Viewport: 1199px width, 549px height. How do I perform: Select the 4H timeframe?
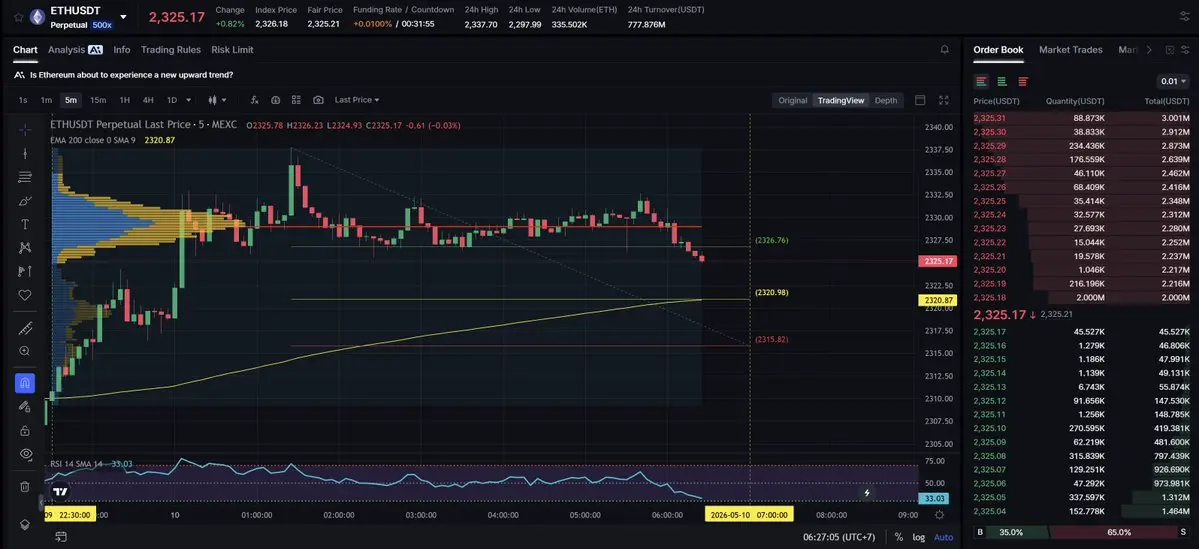coord(148,100)
